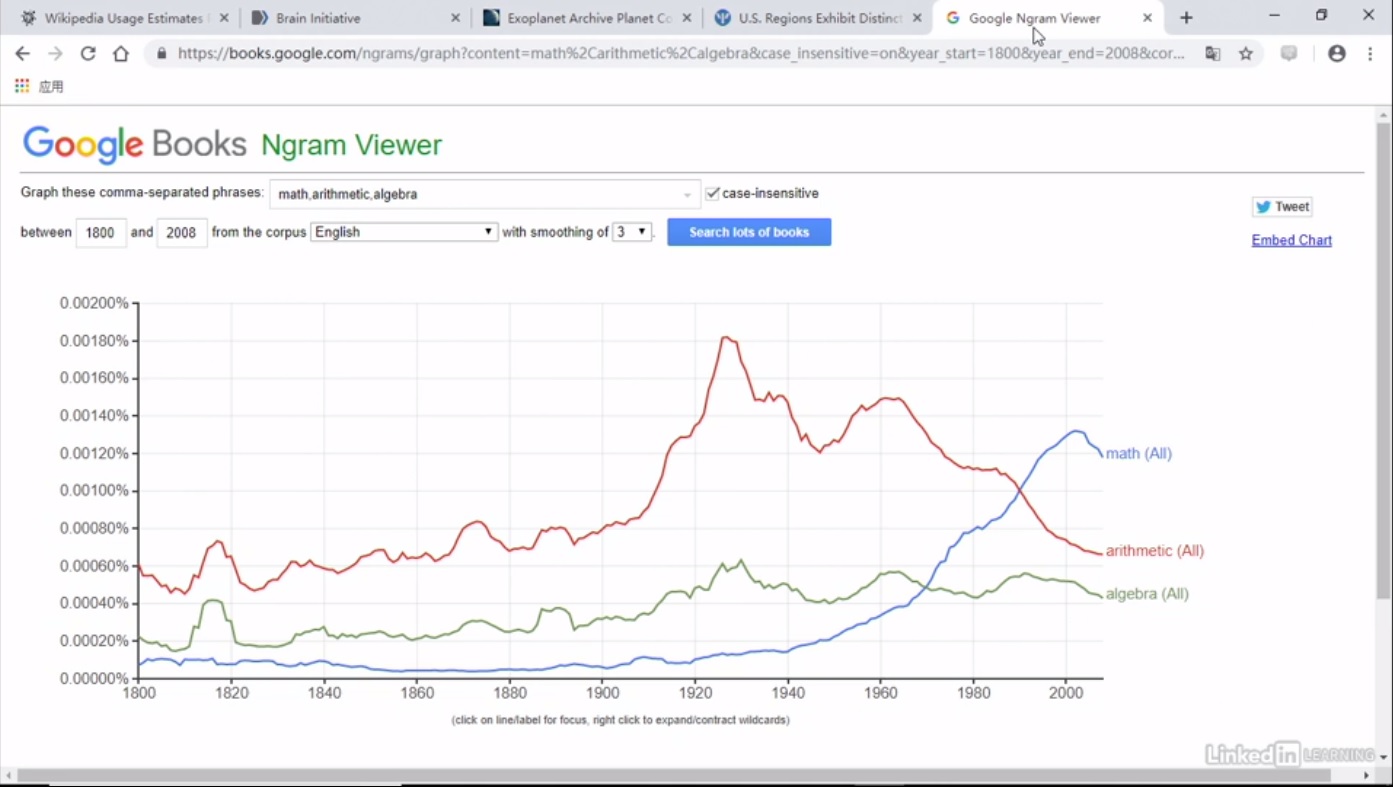
Task: Open the corpus English dropdown
Action: tap(405, 232)
